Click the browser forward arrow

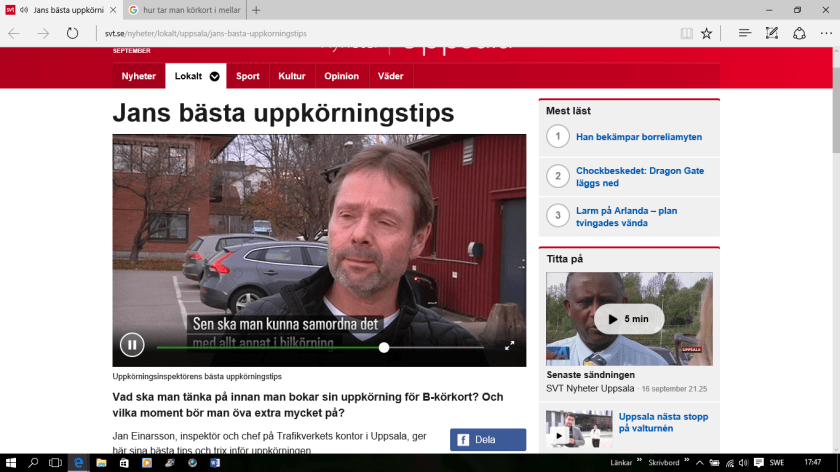[x=43, y=33]
